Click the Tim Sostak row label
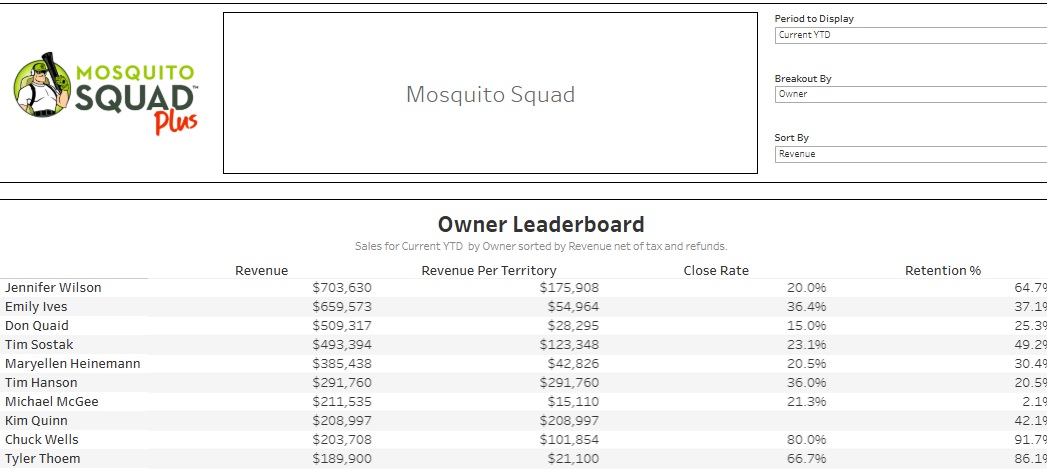Image resolution: width=1047 pixels, height=469 pixels. (x=37, y=345)
